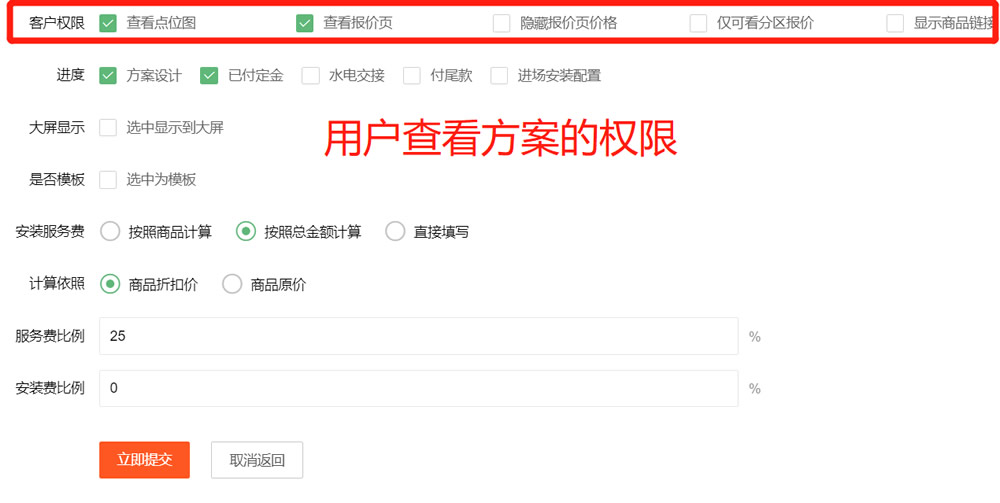Tick the 显示商品链接 checkbox
This screenshot has height=503, width=1000.
(895, 24)
